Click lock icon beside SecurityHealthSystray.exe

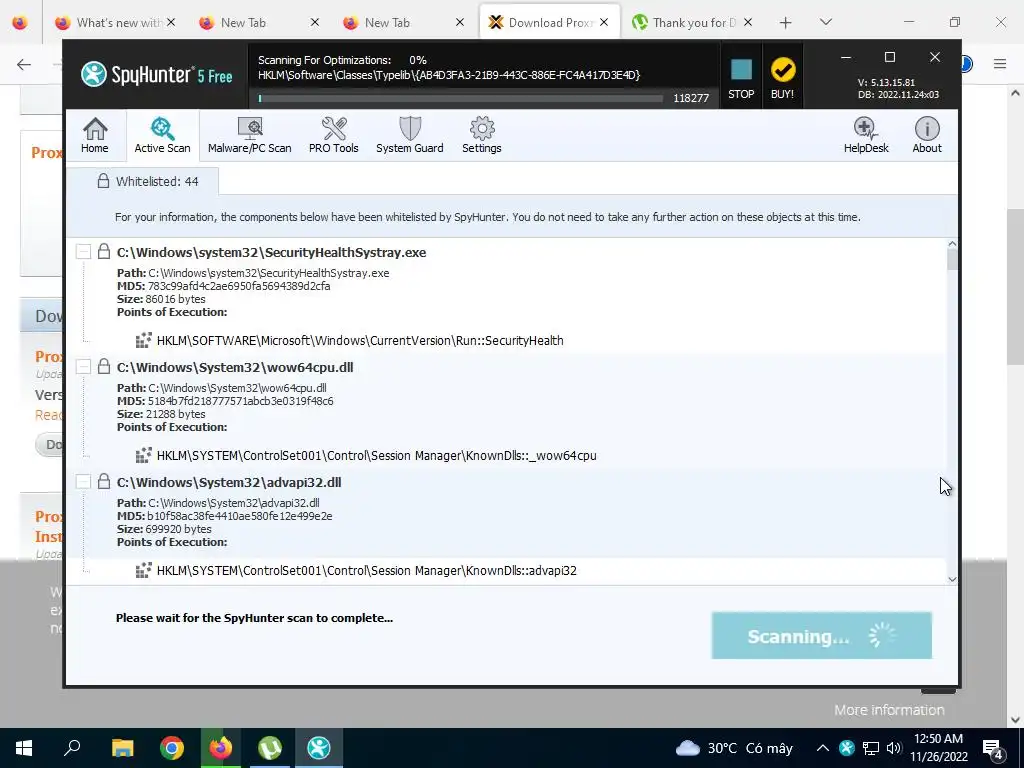click(x=104, y=251)
